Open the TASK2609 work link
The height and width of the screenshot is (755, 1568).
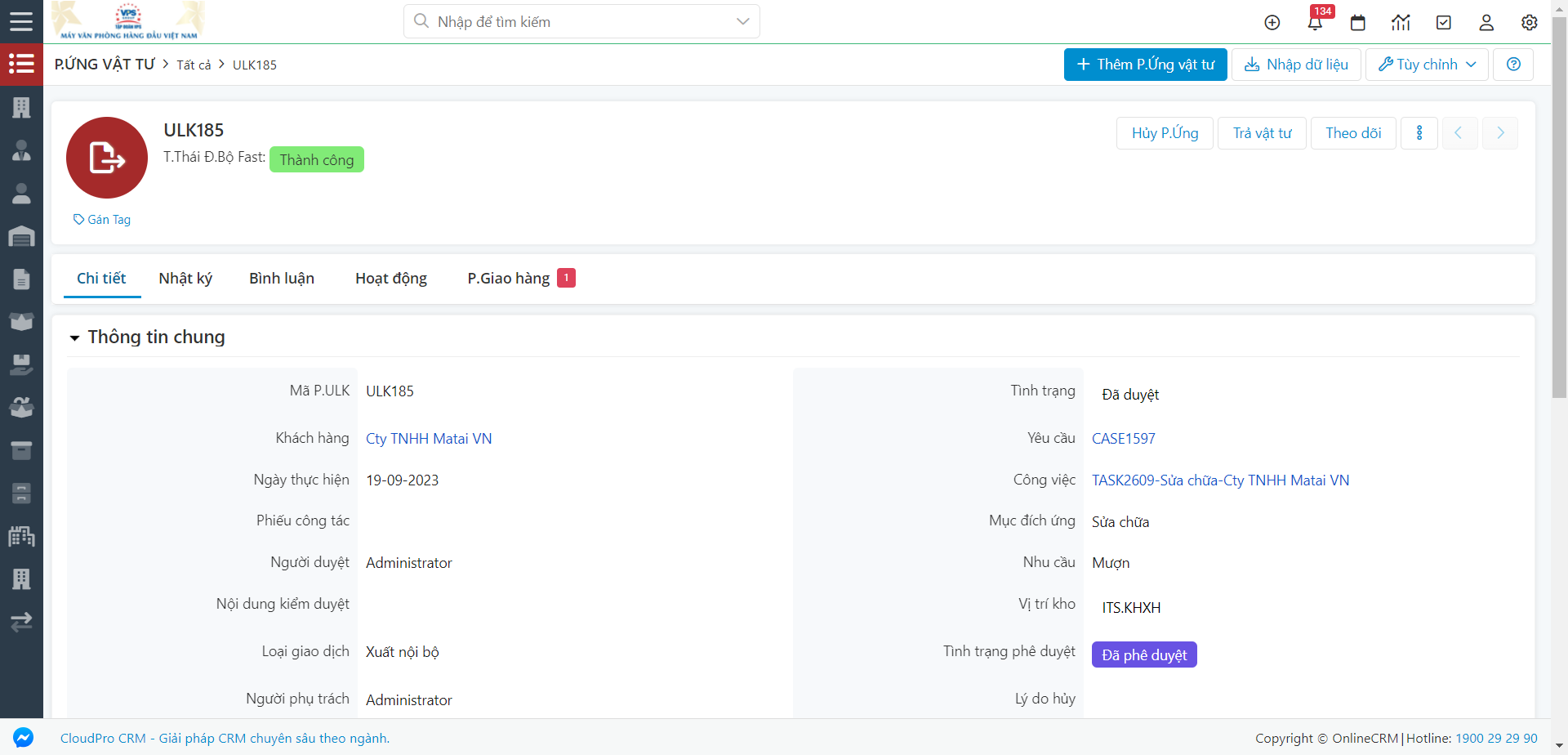[1220, 480]
